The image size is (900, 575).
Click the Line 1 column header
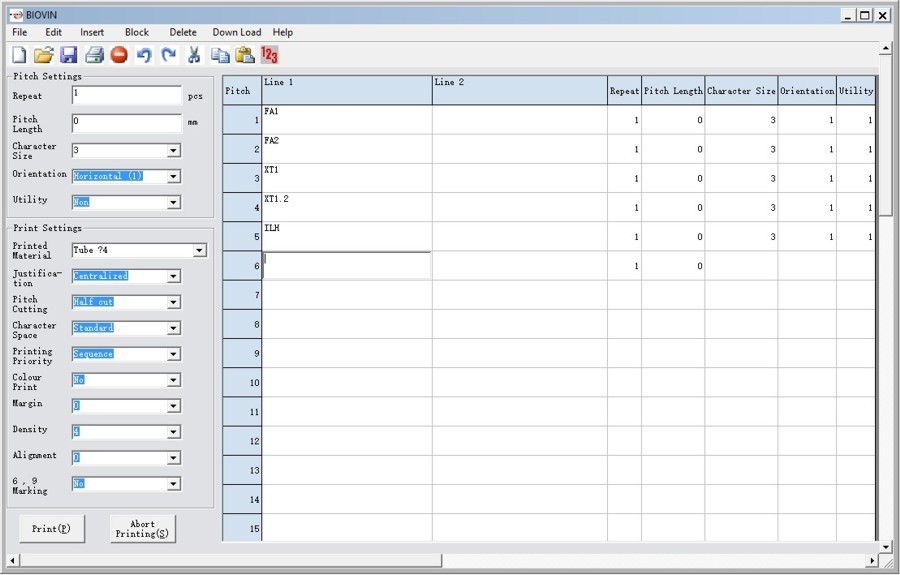pyautogui.click(x=347, y=90)
